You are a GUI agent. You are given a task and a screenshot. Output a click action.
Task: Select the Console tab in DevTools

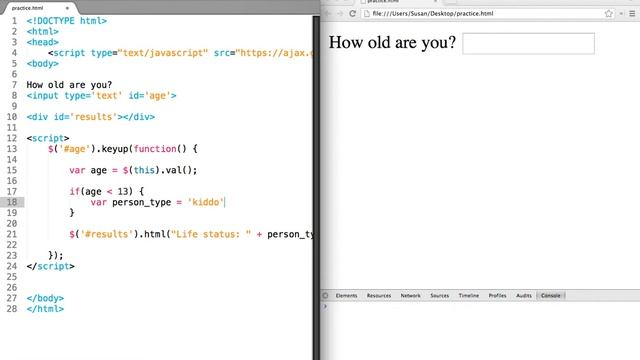coord(551,296)
